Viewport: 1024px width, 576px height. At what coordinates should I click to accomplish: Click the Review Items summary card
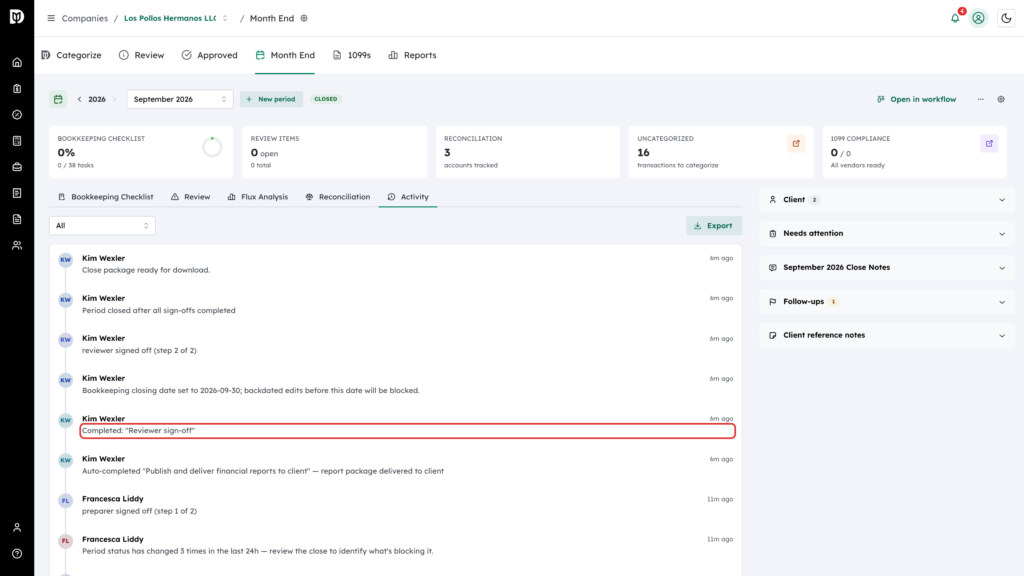click(334, 152)
